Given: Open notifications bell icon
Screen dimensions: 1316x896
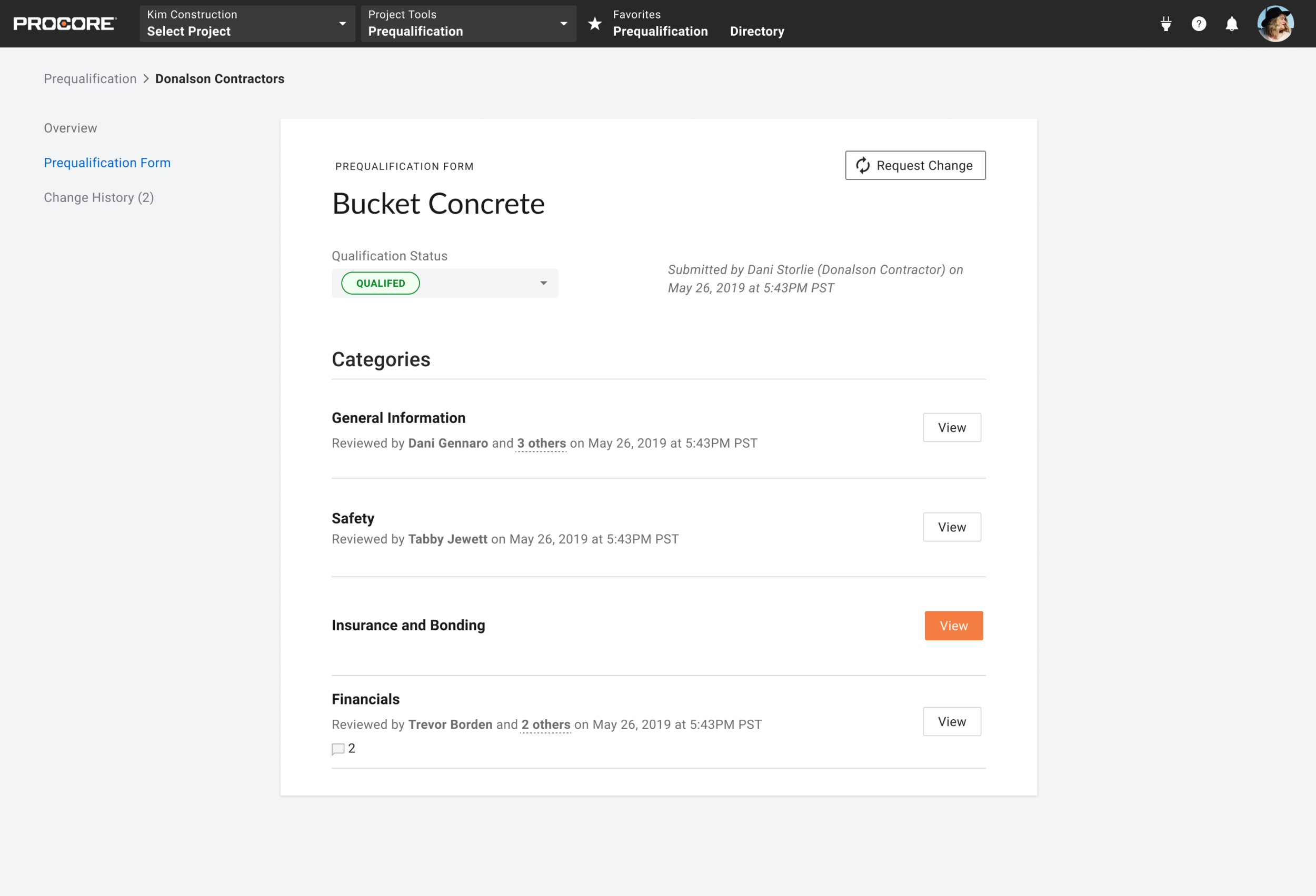Looking at the screenshot, I should tap(1231, 24).
